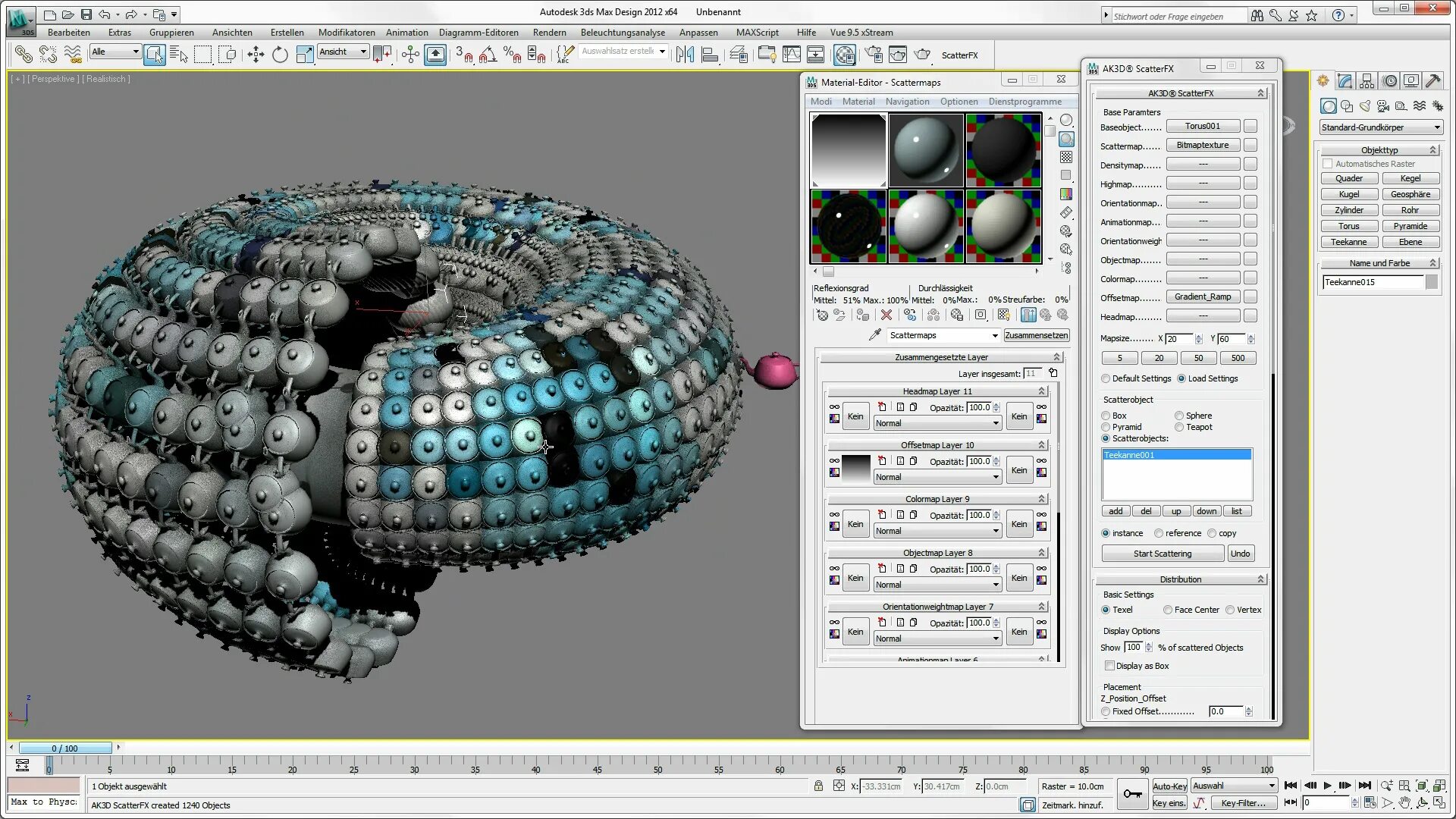
Task: Select the Move transform tool
Action: pyautogui.click(x=256, y=54)
